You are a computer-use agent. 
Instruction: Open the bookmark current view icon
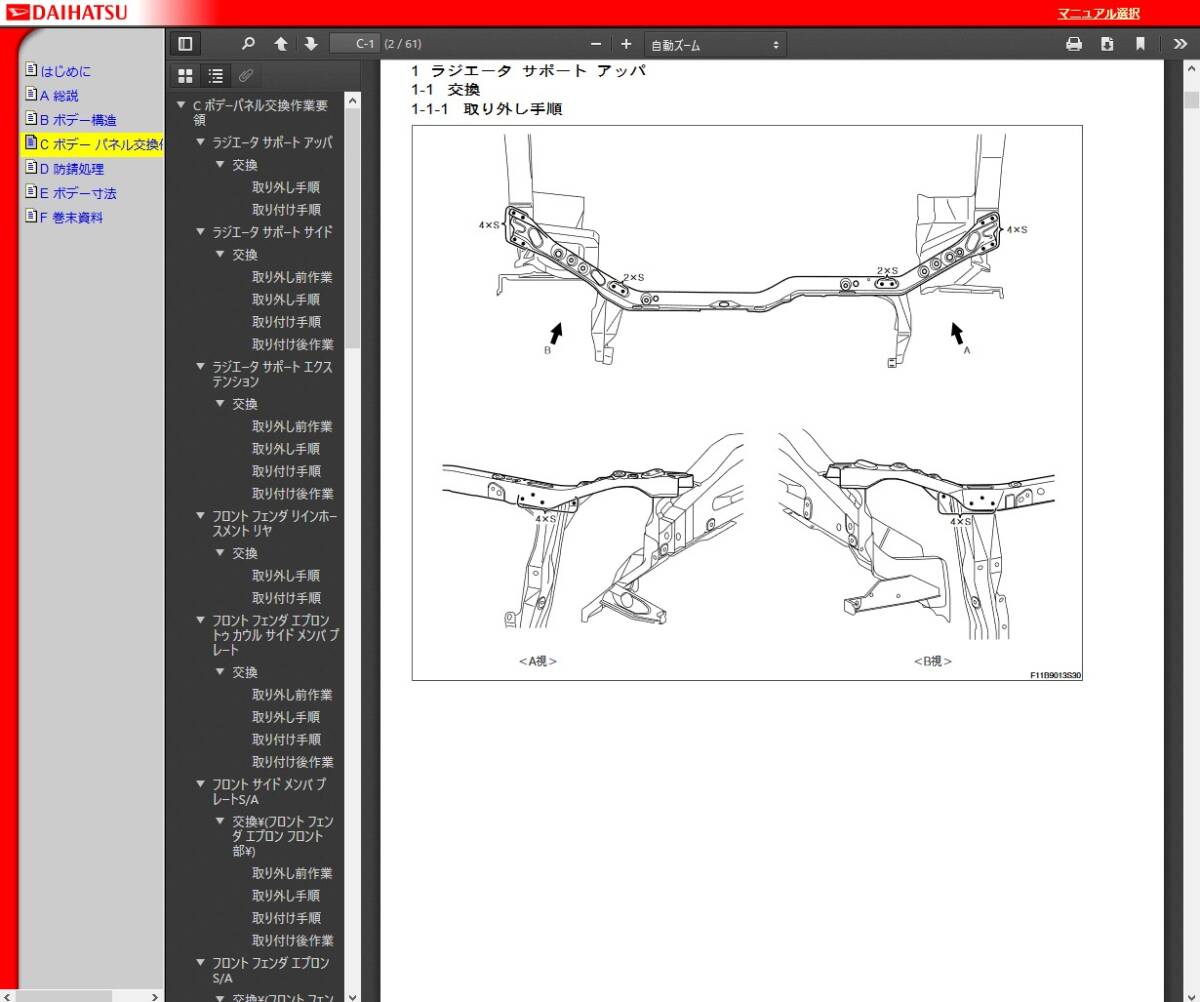click(x=1140, y=44)
